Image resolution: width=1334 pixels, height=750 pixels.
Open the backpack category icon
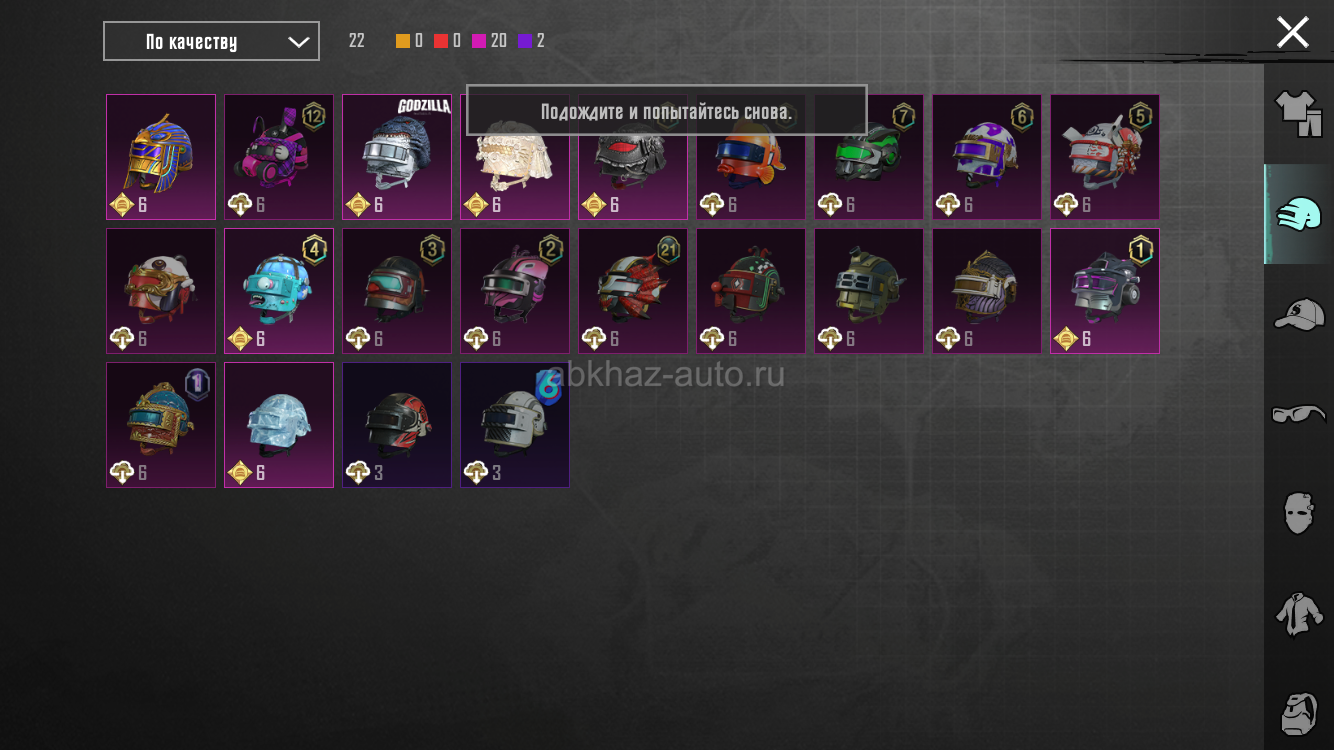click(1298, 712)
